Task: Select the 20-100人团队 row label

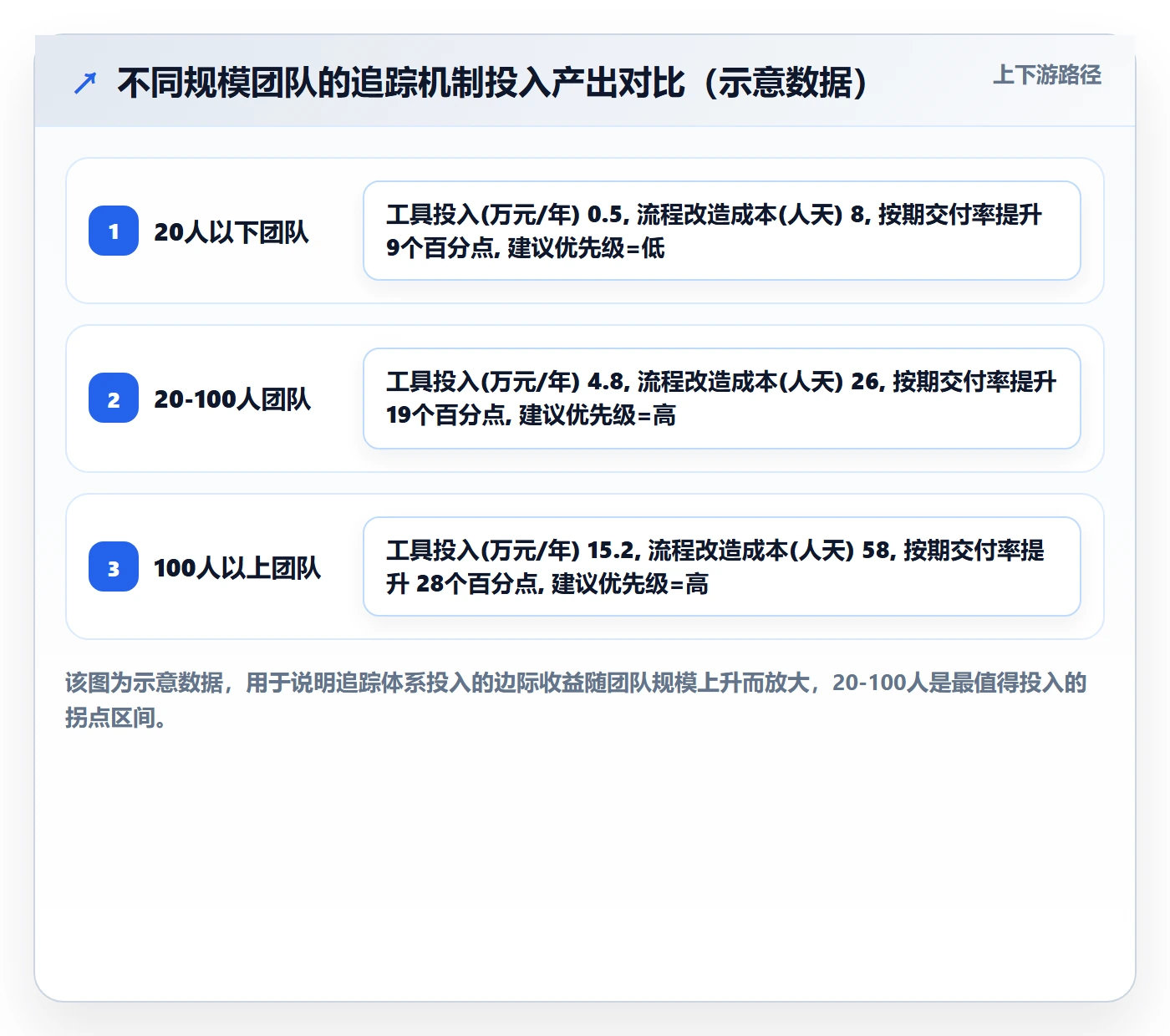Action: pyautogui.click(x=232, y=399)
